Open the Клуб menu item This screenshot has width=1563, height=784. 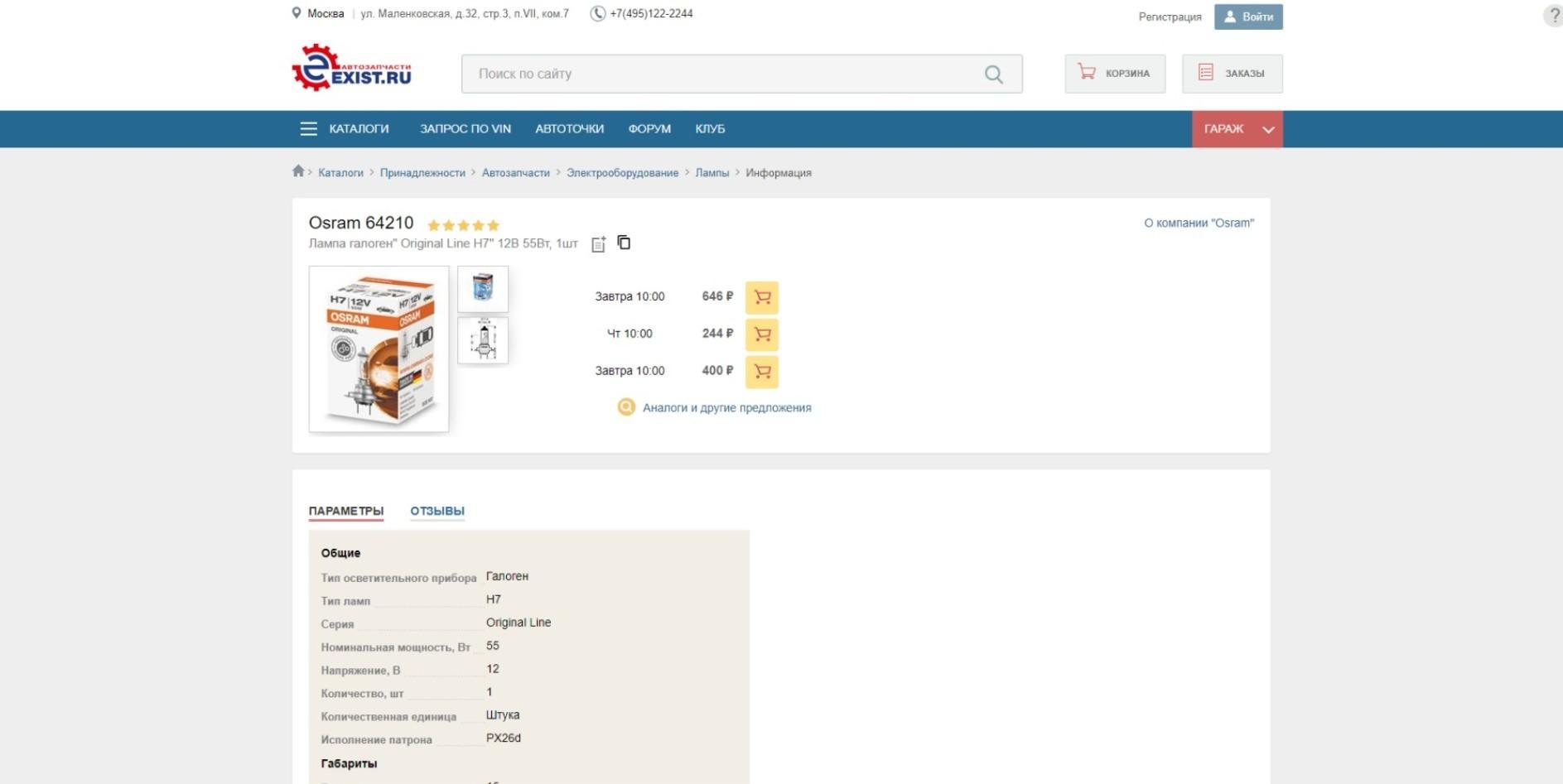(x=710, y=129)
